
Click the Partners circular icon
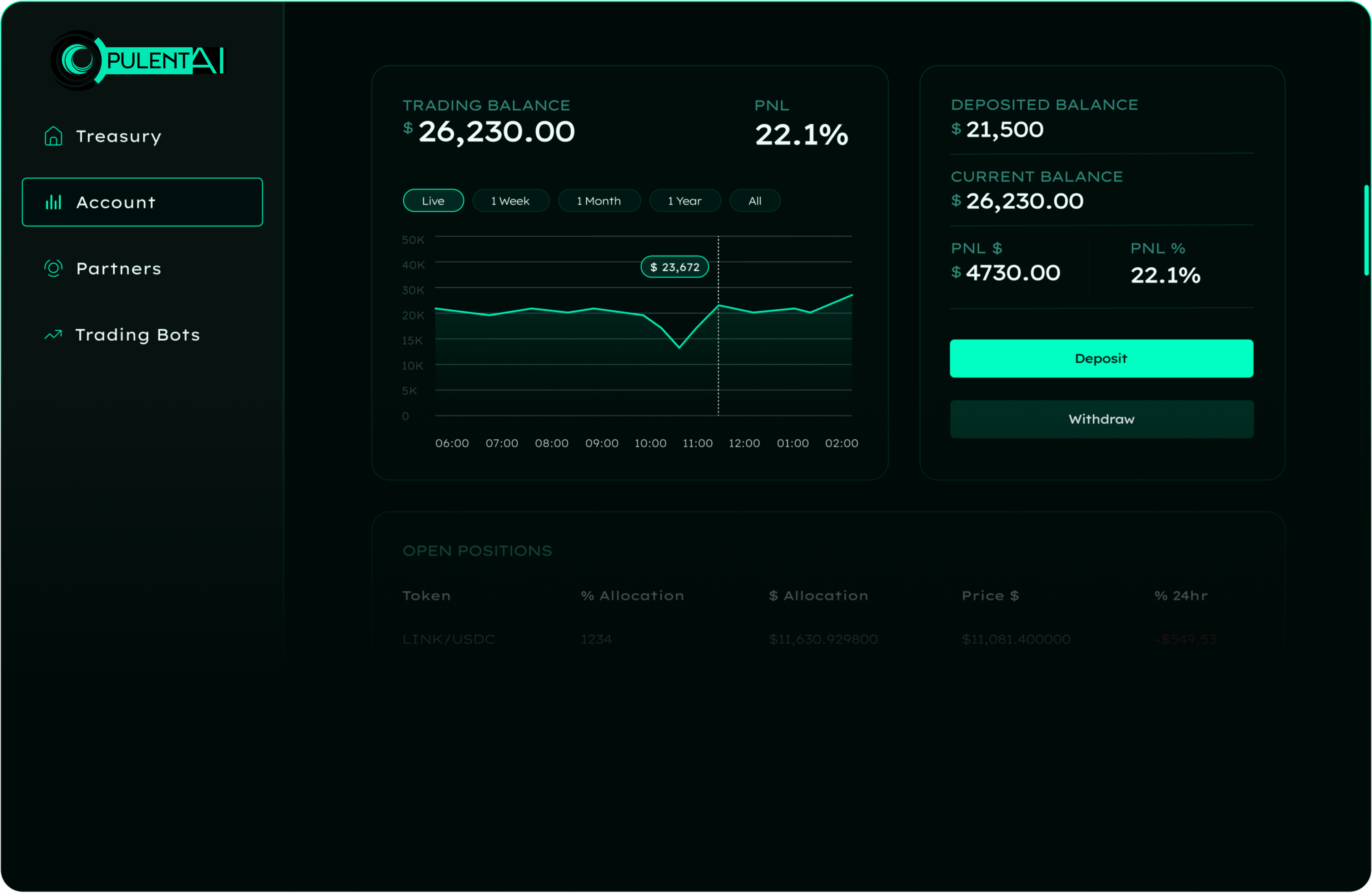(53, 268)
